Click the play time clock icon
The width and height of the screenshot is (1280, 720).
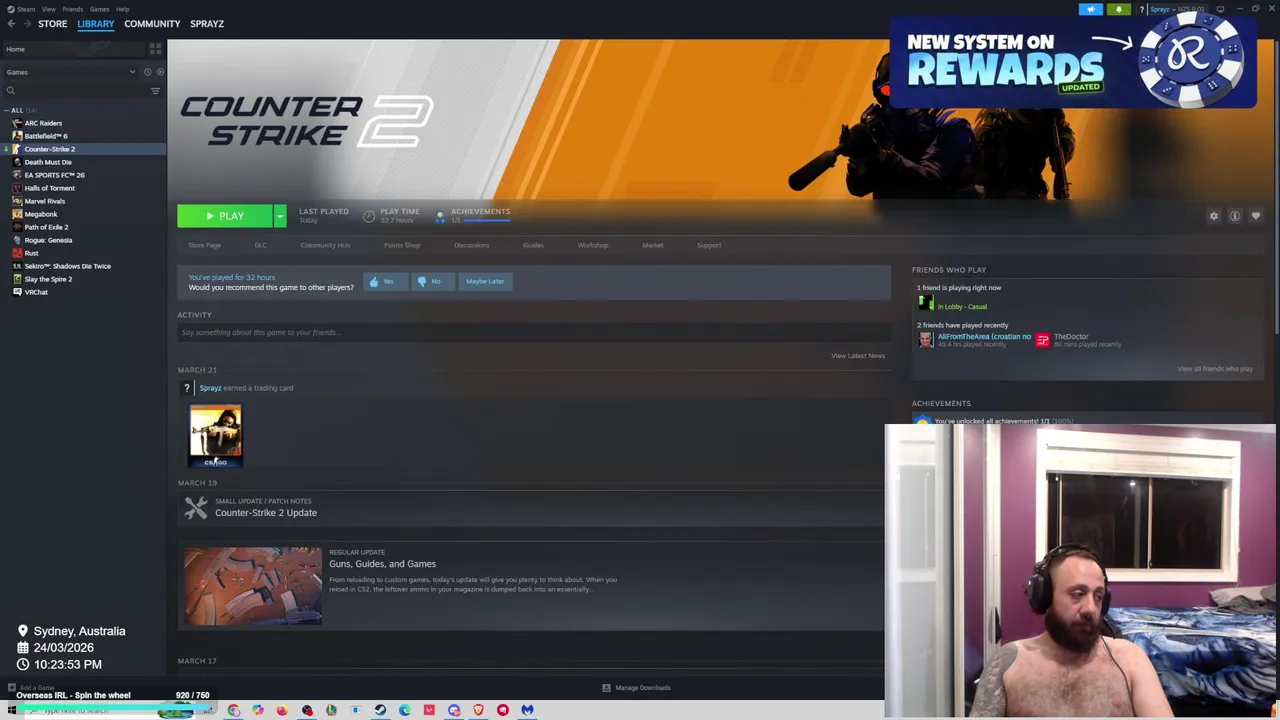(369, 216)
